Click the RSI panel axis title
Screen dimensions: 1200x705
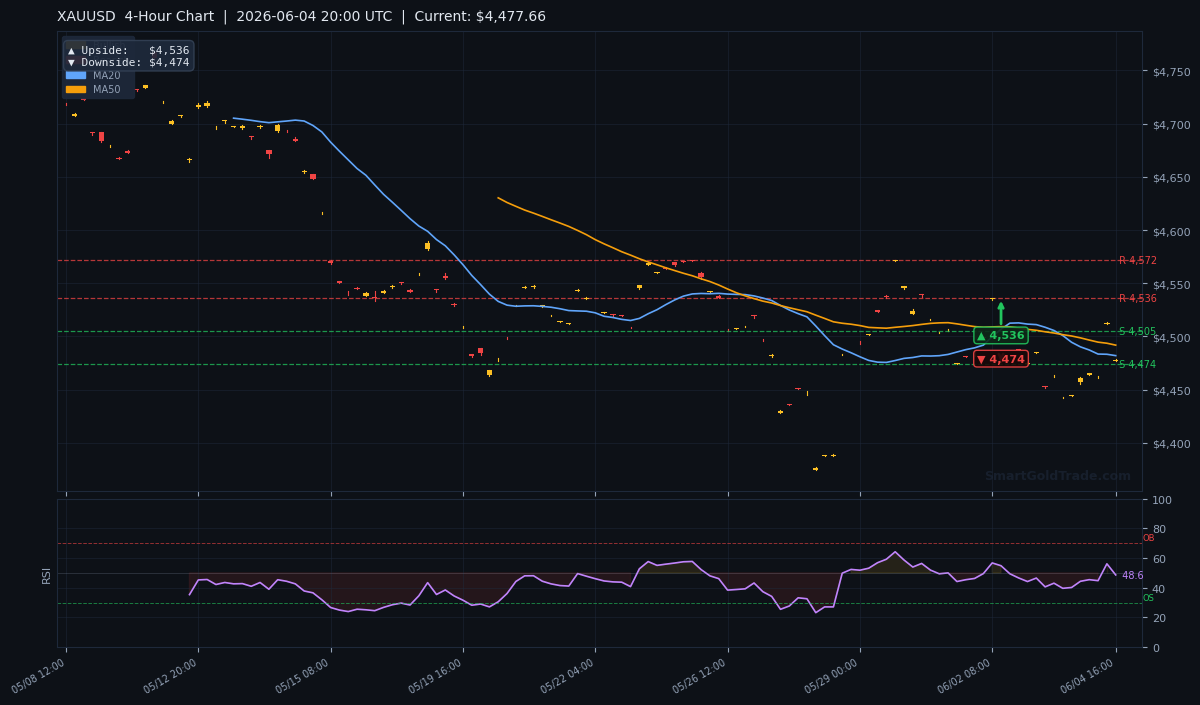[47, 574]
